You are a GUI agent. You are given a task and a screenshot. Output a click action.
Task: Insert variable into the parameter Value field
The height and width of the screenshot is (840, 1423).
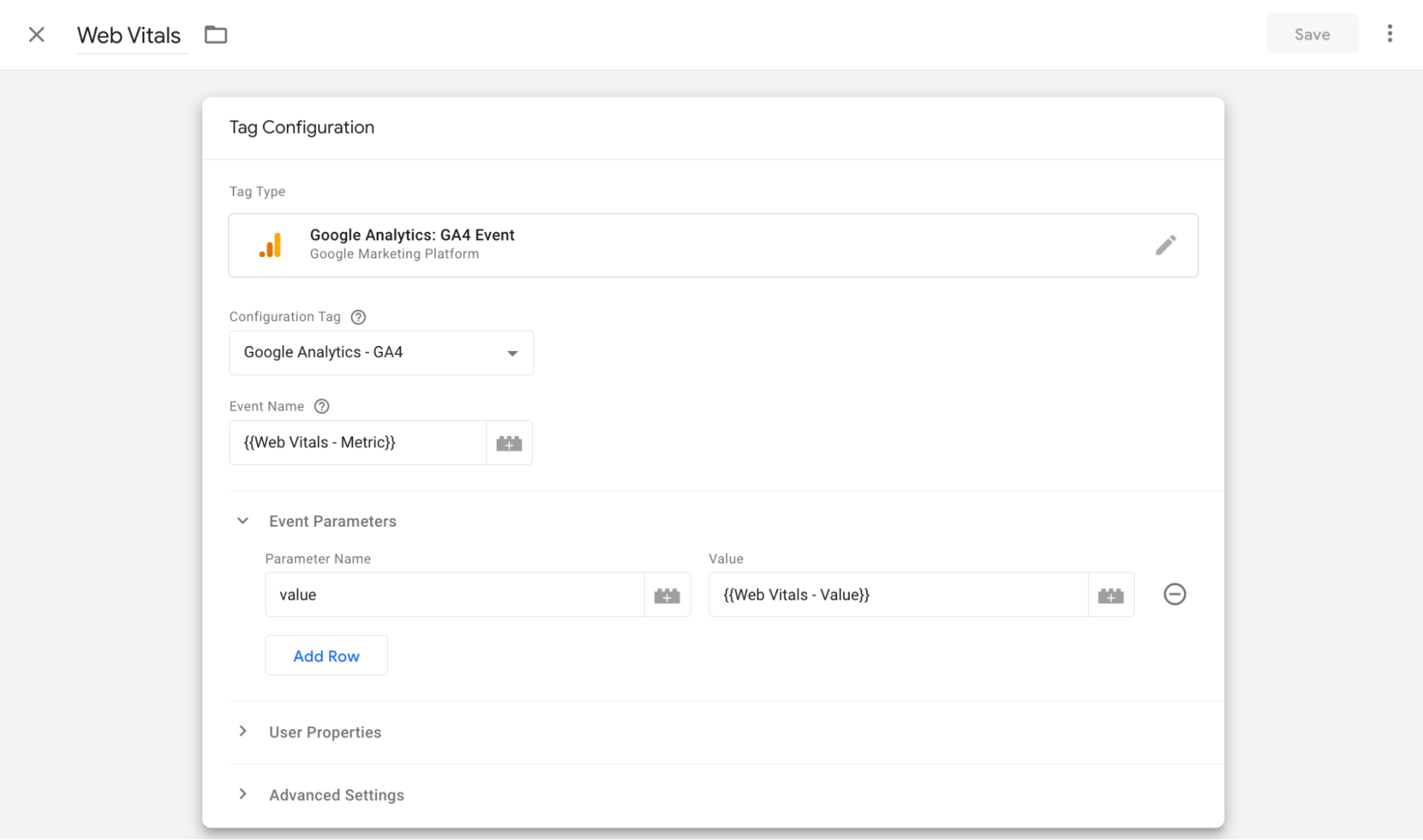pos(1110,595)
